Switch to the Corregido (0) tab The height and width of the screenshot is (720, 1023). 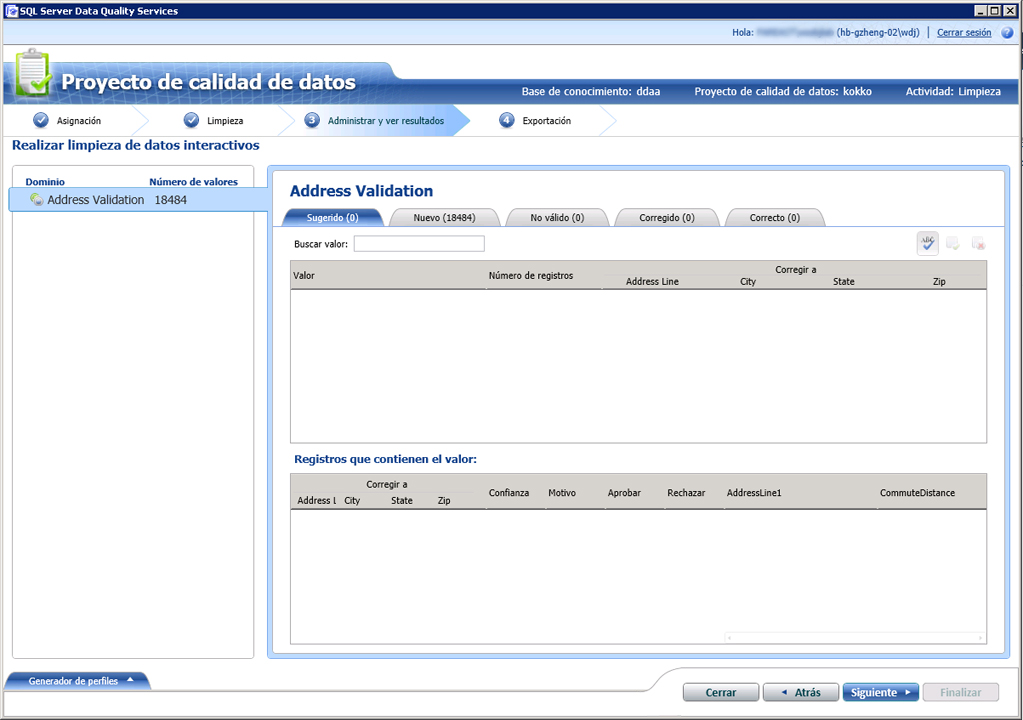click(666, 216)
